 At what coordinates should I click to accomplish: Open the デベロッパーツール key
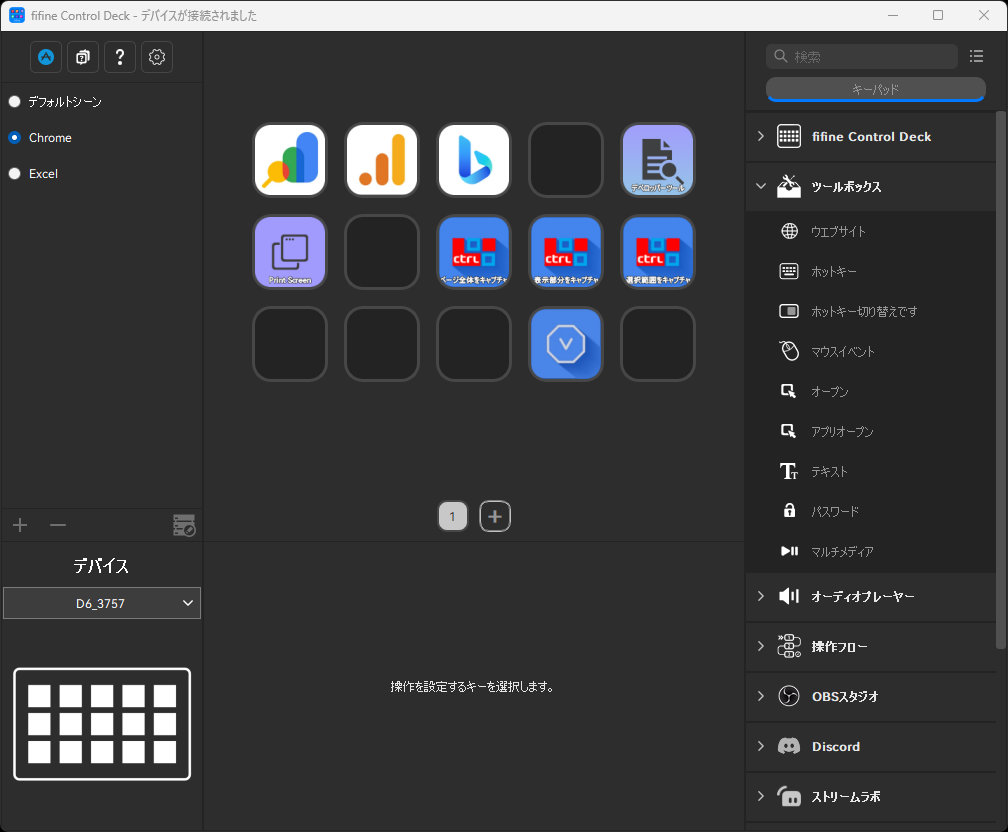pos(657,160)
